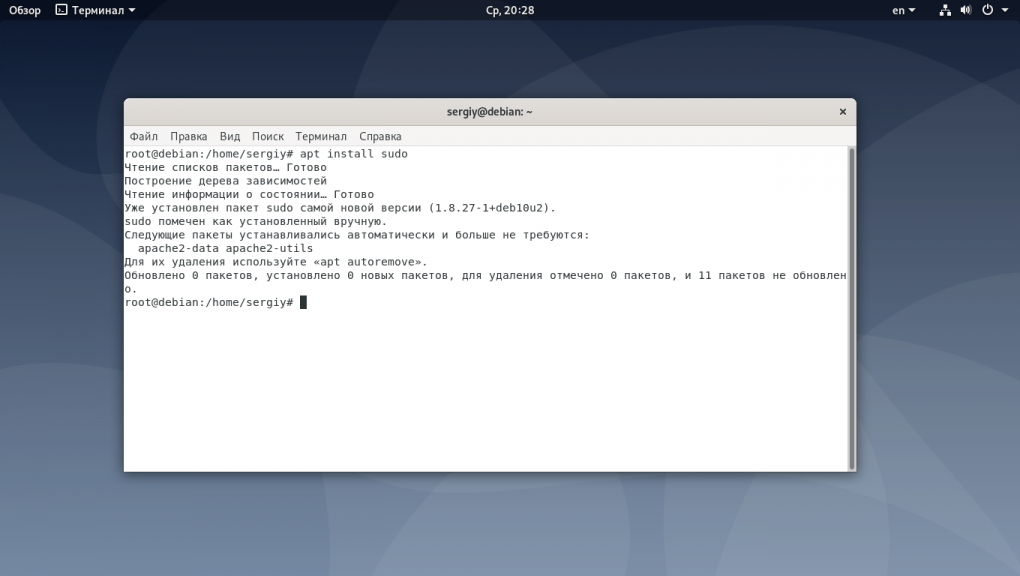Open the Терминал menu in the window menubar
This screenshot has width=1020, height=576.
point(321,136)
